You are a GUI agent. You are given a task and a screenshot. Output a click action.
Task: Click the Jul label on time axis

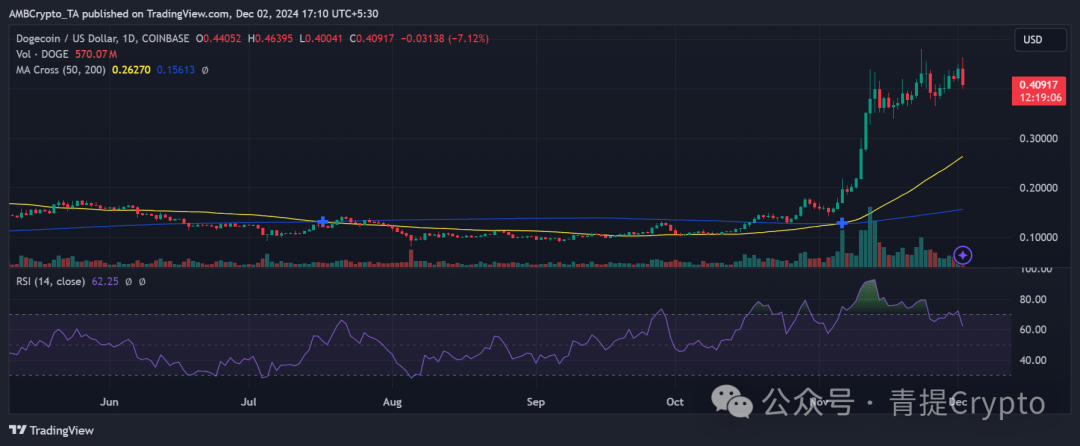250,402
